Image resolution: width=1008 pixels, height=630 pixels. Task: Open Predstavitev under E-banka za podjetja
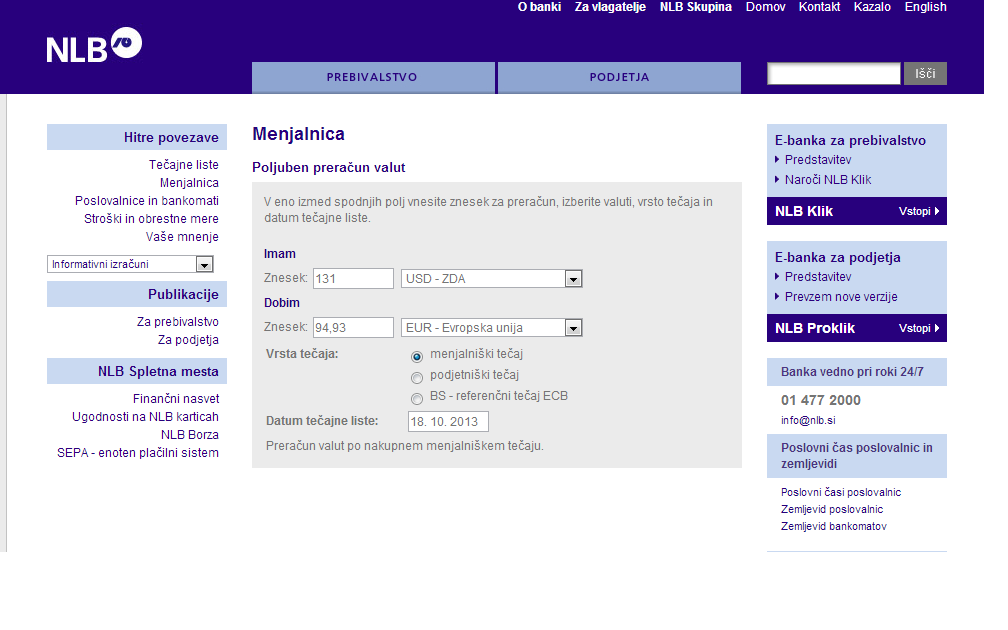(818, 276)
